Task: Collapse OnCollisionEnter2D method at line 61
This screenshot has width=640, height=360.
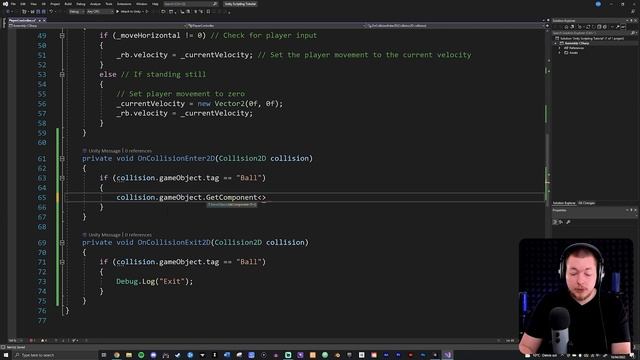Action: (x=62, y=158)
